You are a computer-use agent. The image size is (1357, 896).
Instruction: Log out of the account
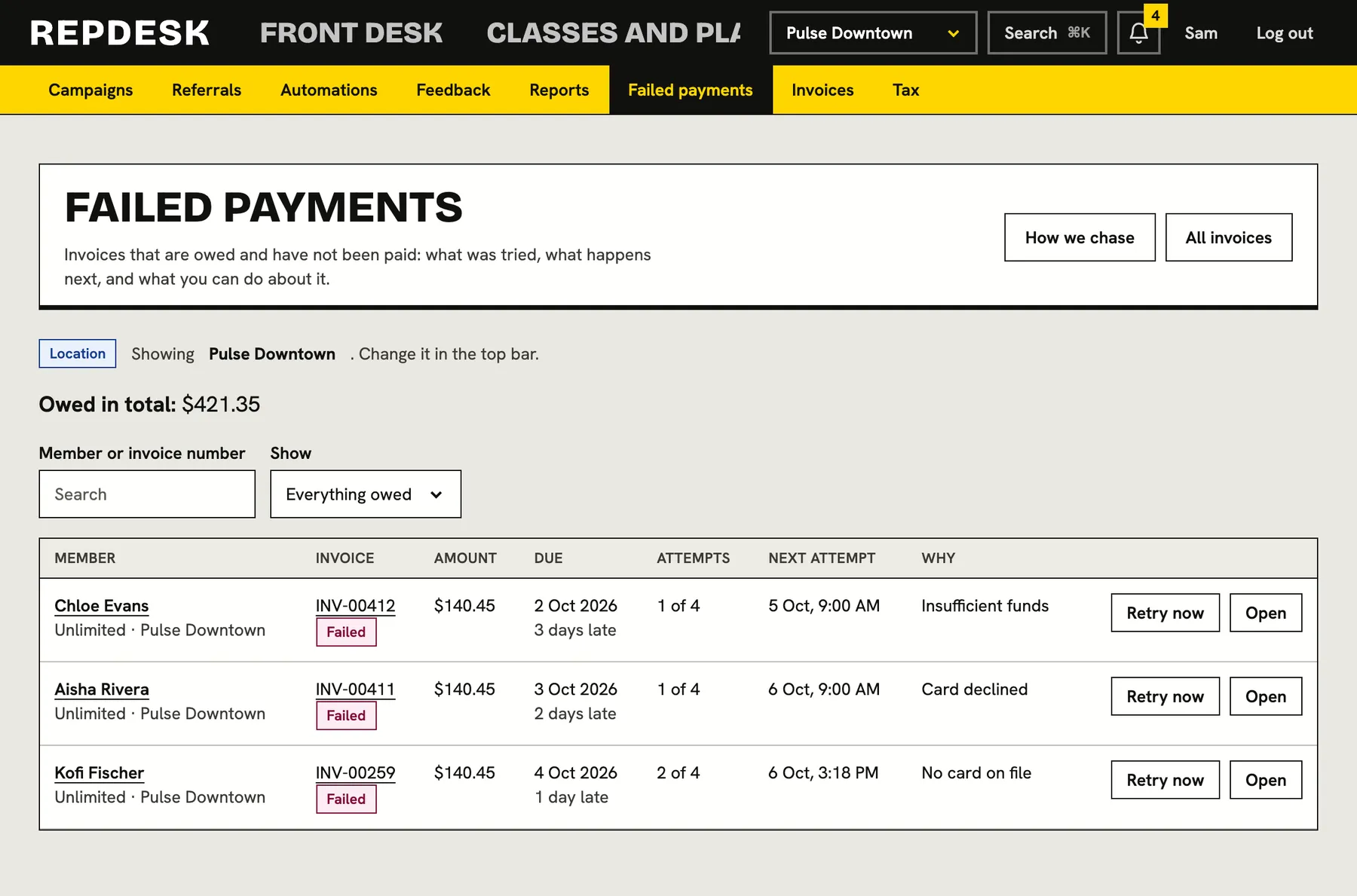pos(1285,33)
